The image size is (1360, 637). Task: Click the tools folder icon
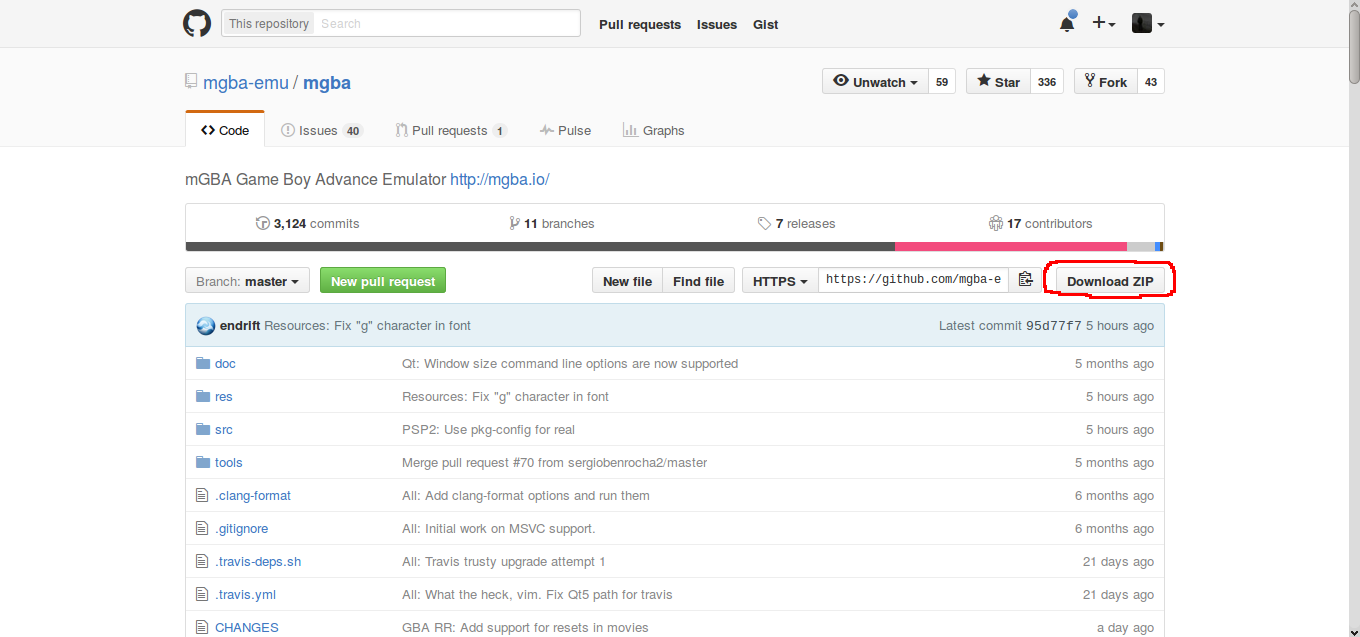203,462
